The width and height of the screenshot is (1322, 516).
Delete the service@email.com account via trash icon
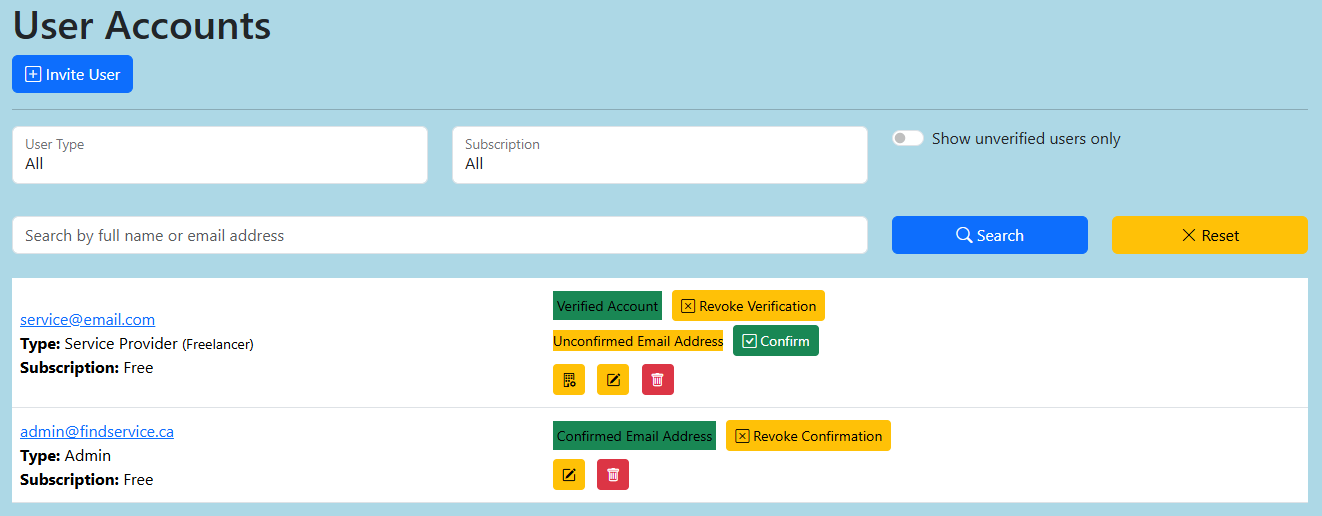[657, 380]
